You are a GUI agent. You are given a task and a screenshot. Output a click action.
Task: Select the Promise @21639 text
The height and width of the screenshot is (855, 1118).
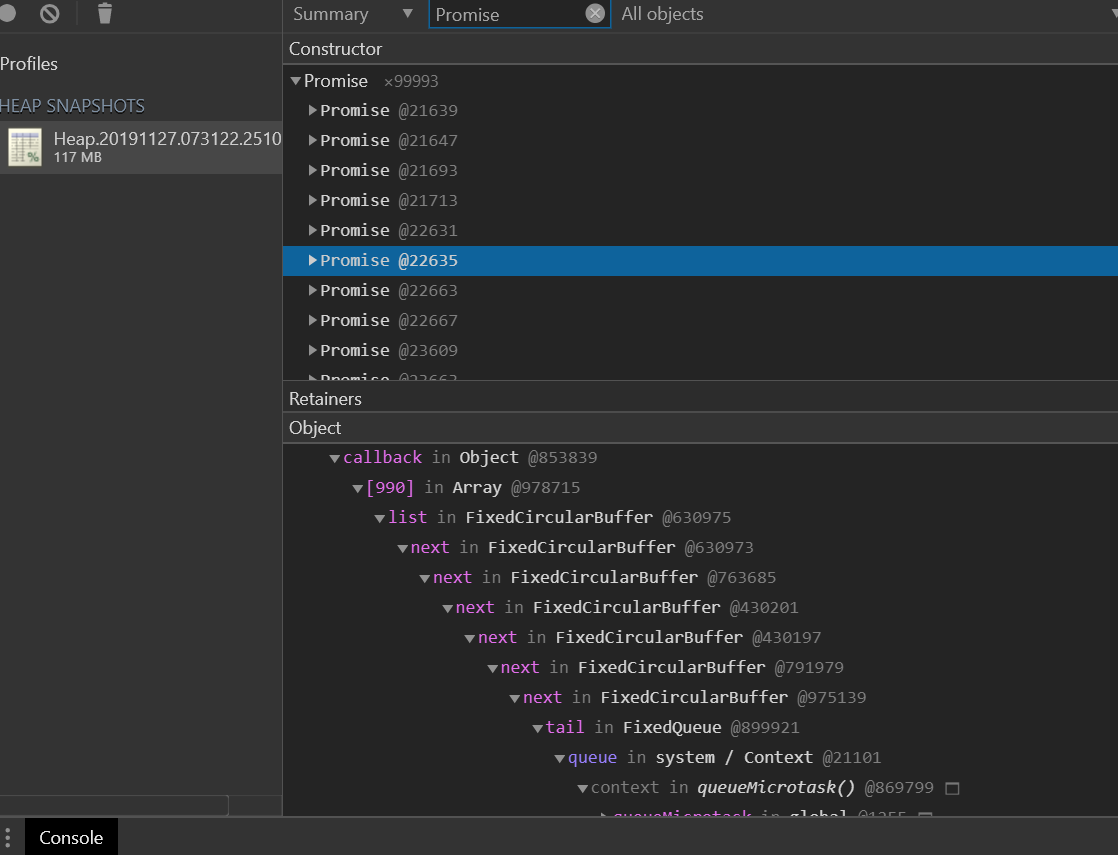tap(389, 111)
